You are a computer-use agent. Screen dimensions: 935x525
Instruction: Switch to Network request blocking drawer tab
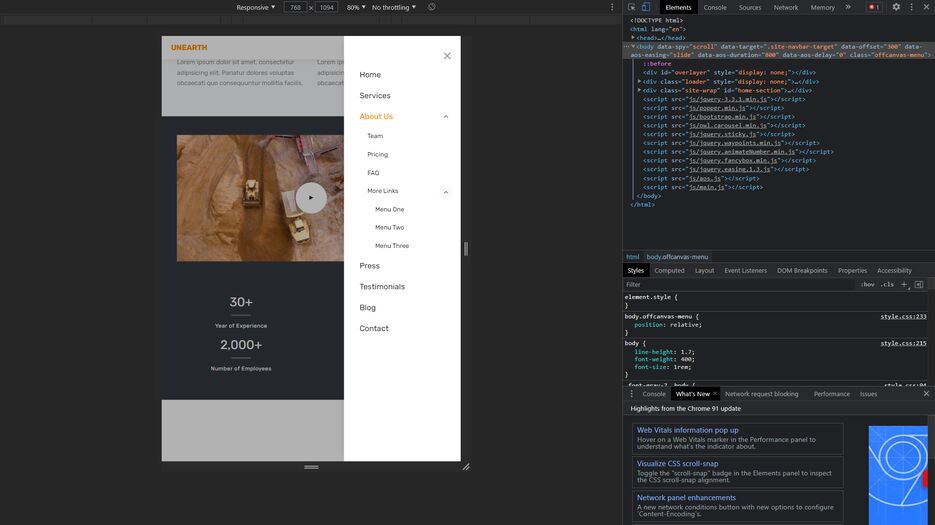[761, 394]
